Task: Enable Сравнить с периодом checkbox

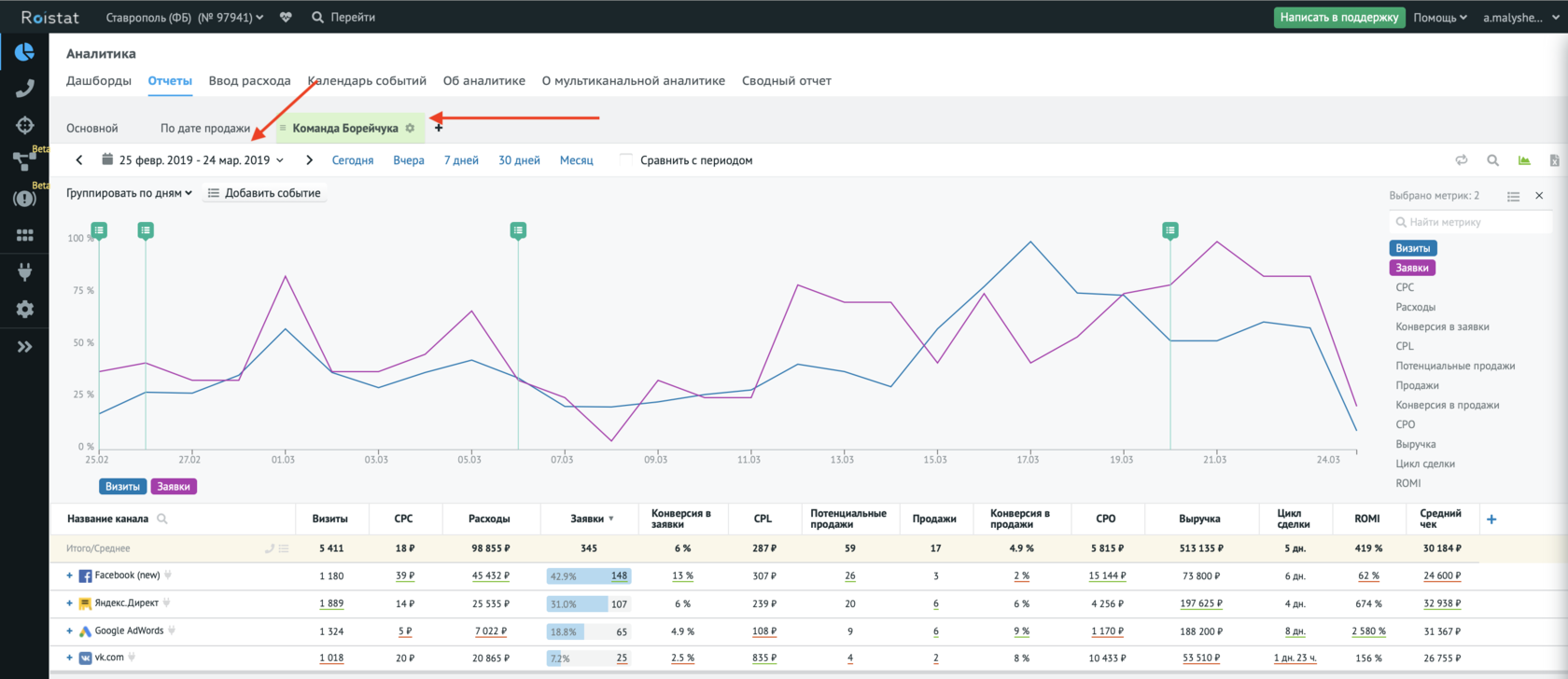Action: pos(626,159)
